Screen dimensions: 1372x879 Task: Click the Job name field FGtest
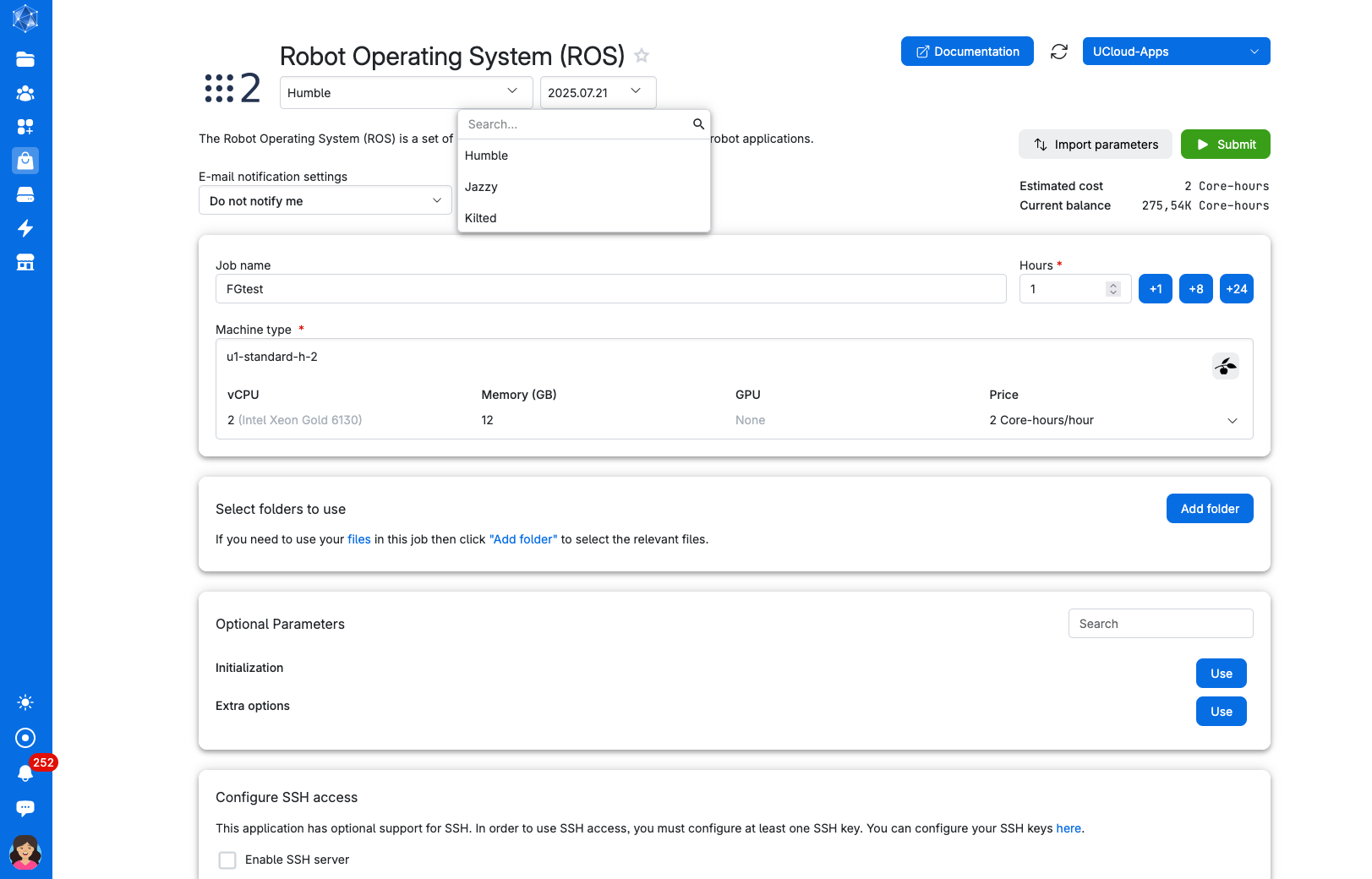(611, 289)
